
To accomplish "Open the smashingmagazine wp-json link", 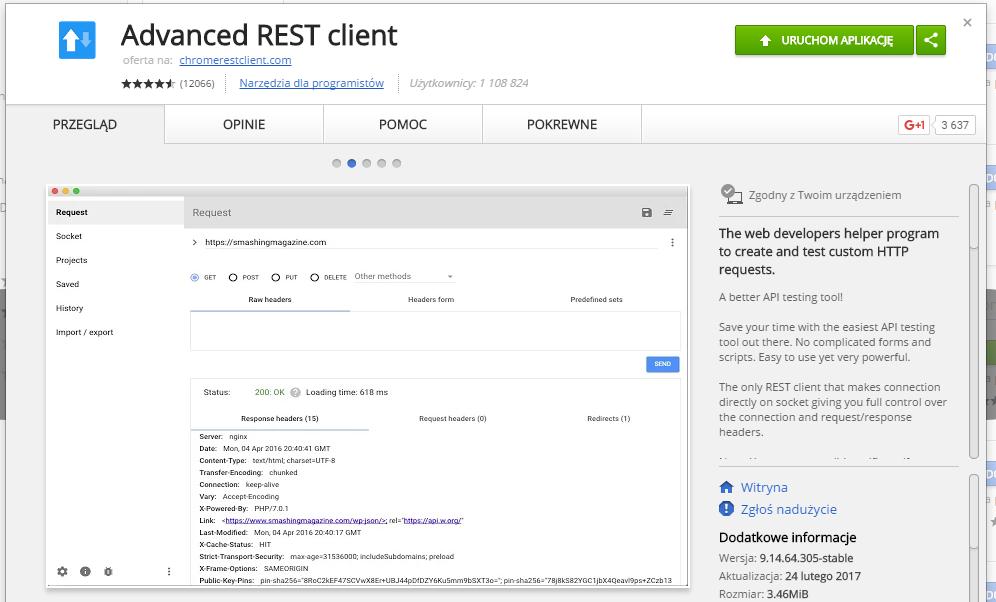I will [x=306, y=521].
